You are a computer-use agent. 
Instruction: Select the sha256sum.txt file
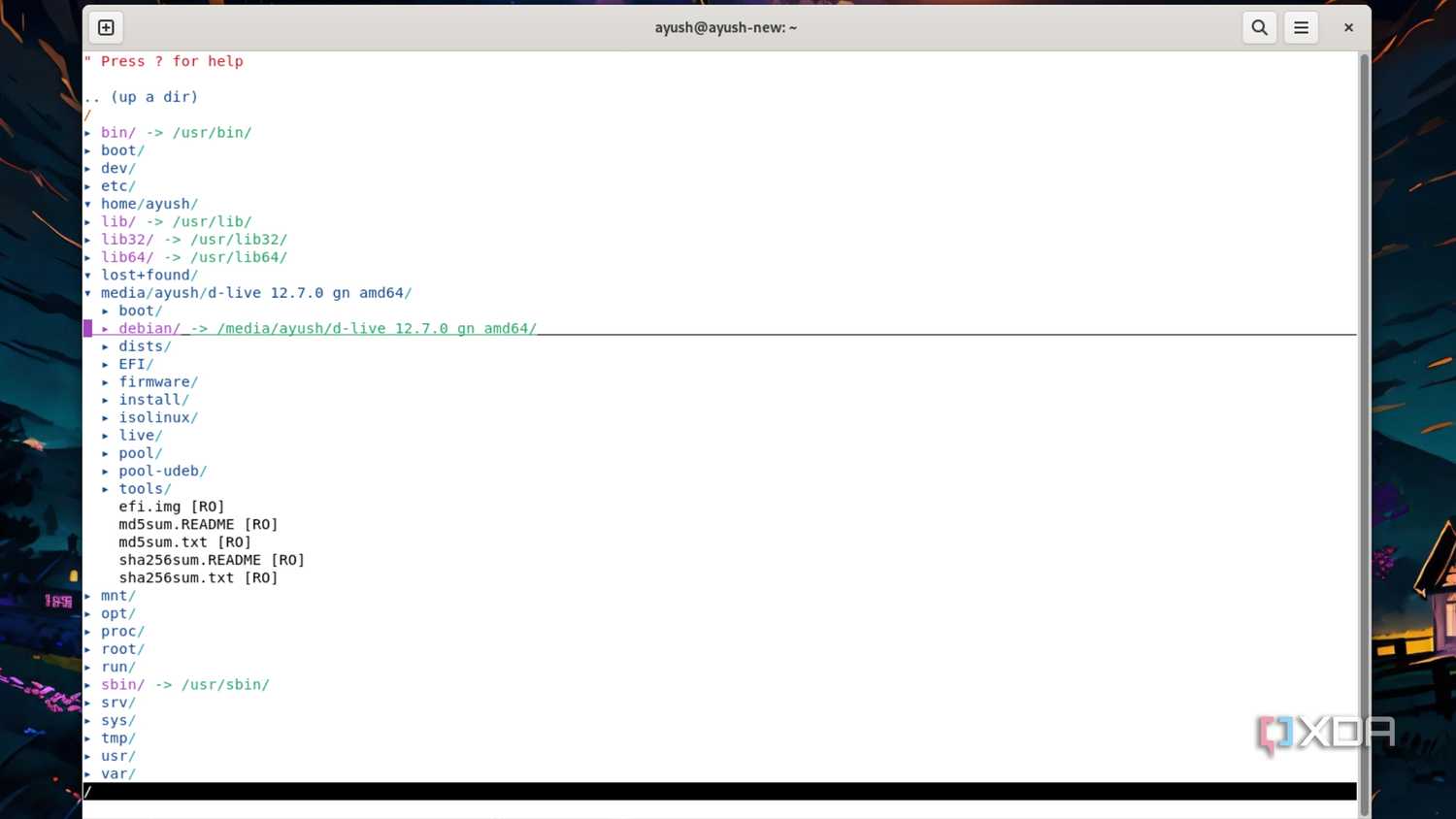[x=198, y=578]
